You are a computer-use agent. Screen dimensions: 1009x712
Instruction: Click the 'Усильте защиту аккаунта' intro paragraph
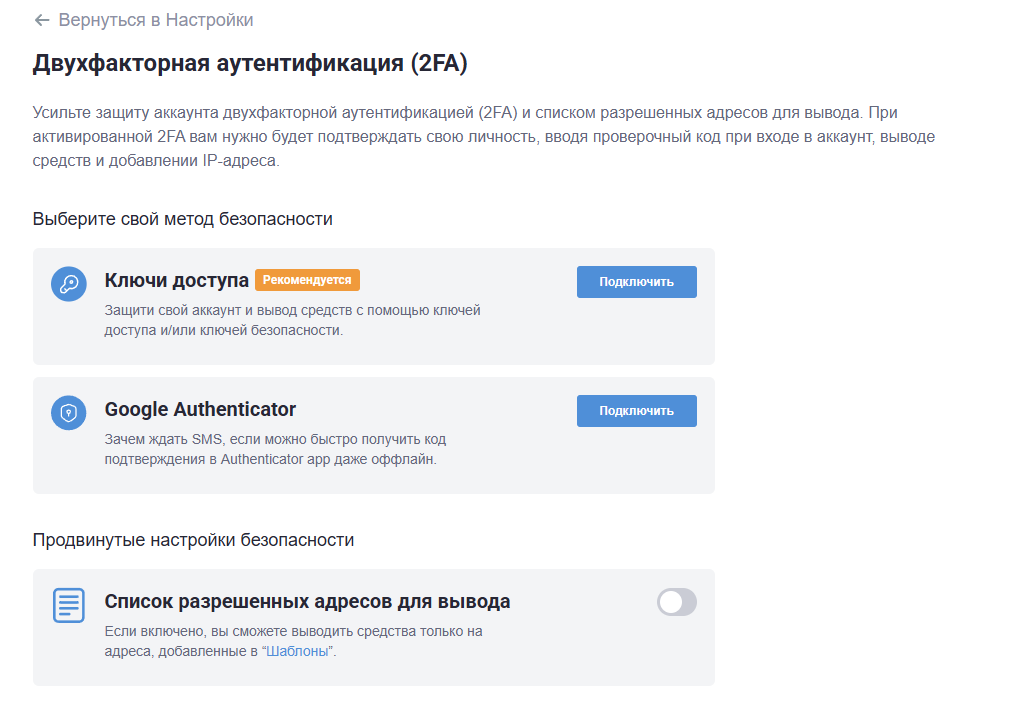coord(484,136)
